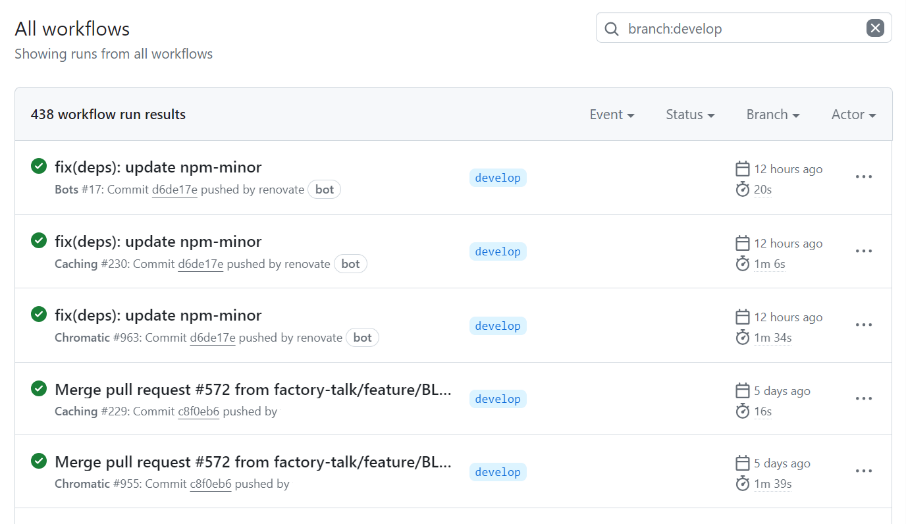The height and width of the screenshot is (524, 906).
Task: Click the calendar icon on Caching #229 row
Action: click(x=742, y=391)
